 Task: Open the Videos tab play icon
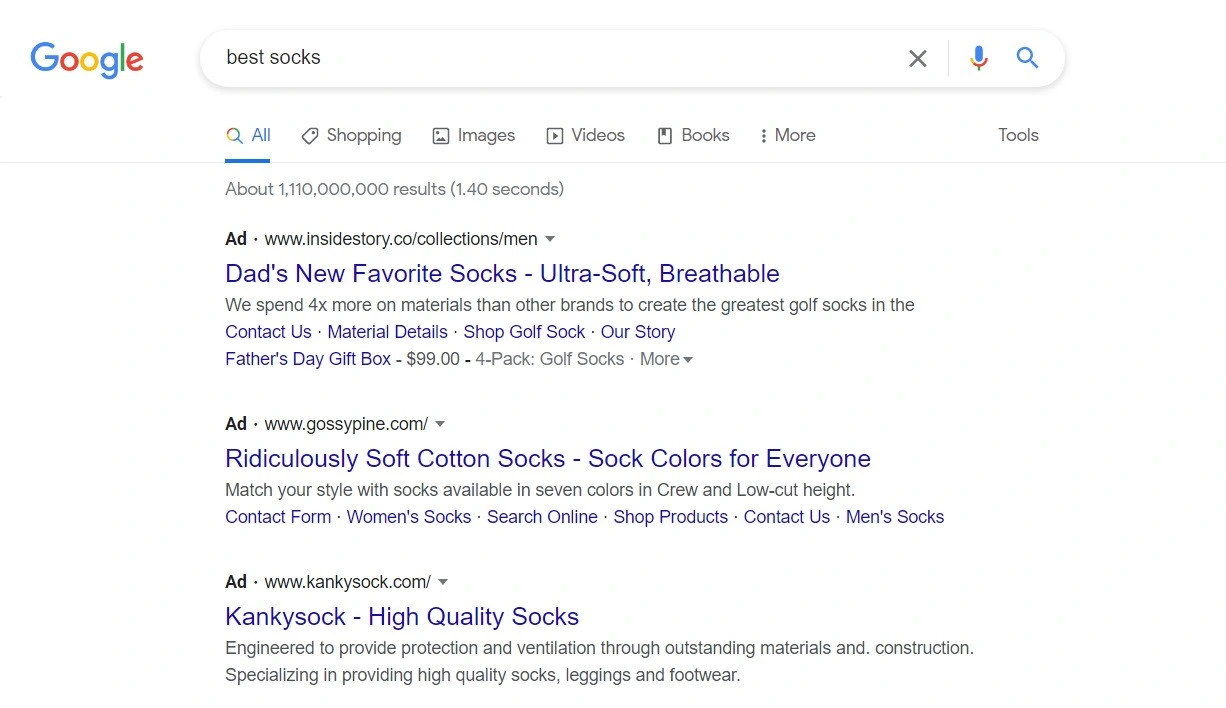pos(555,136)
